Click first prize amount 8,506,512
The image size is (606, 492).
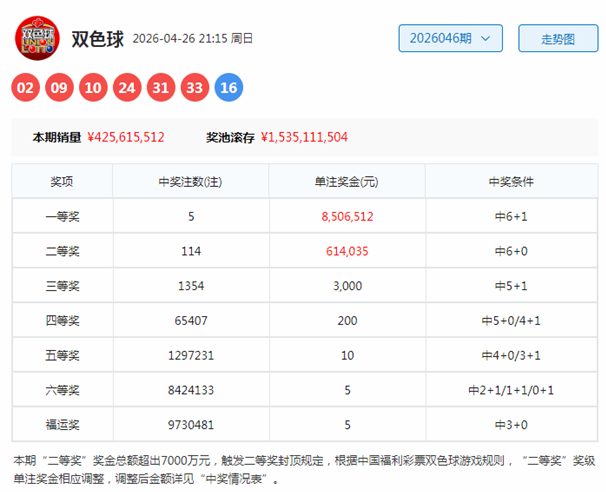tap(347, 216)
